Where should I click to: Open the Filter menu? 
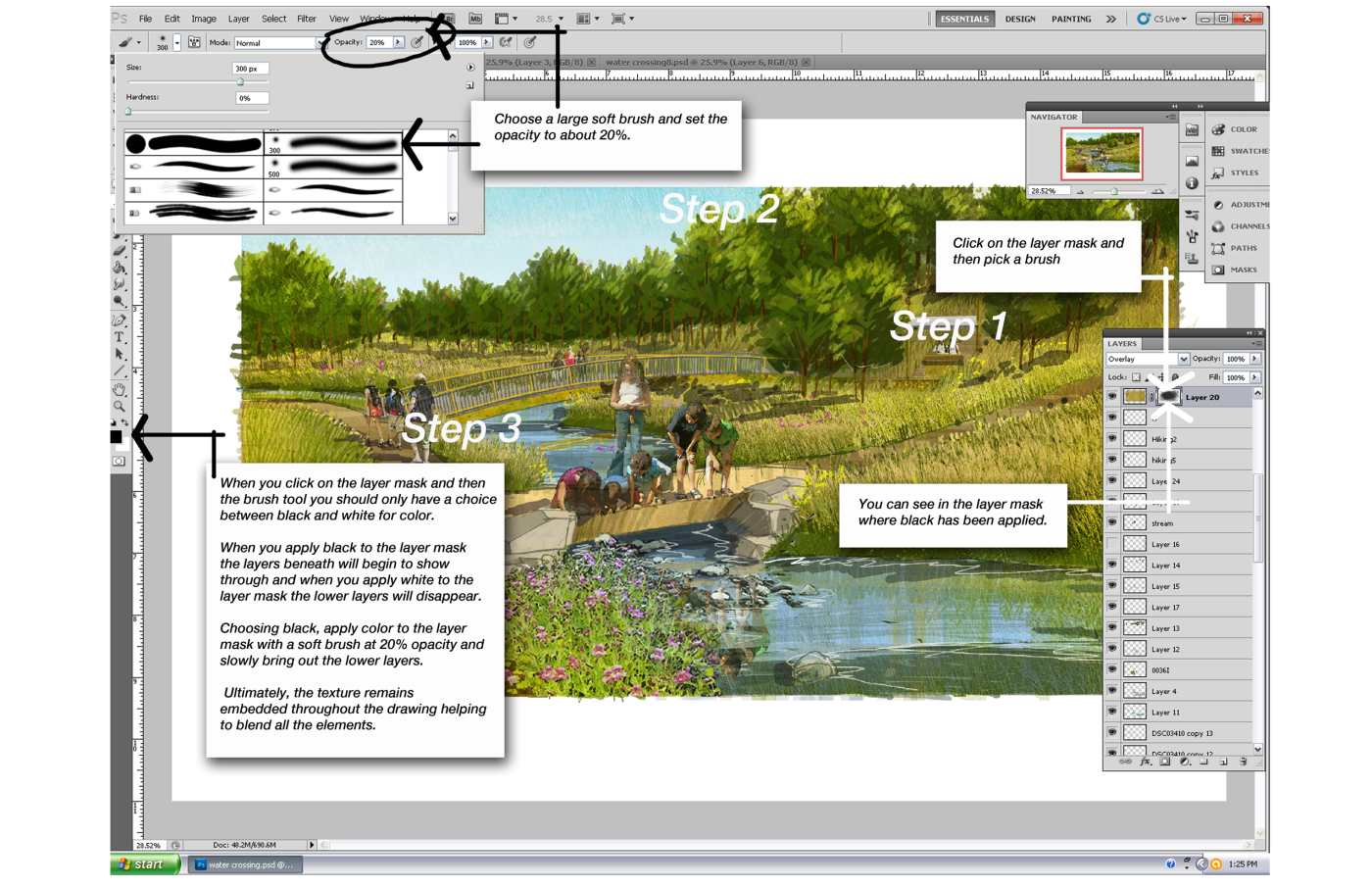(x=307, y=19)
